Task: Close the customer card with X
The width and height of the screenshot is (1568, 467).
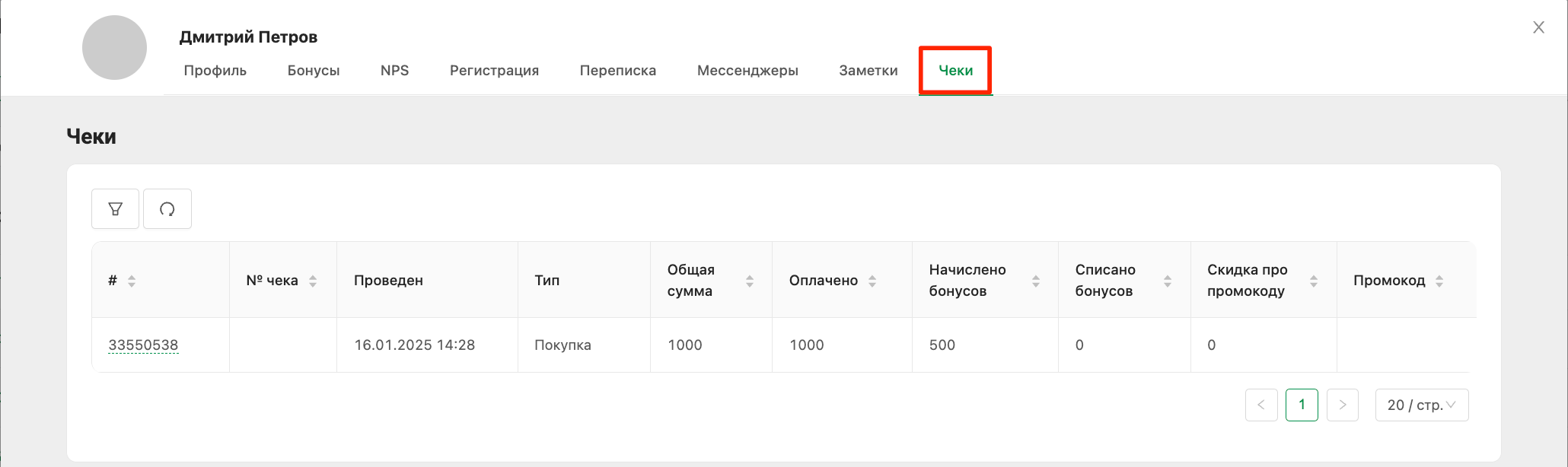Action: (x=1538, y=27)
